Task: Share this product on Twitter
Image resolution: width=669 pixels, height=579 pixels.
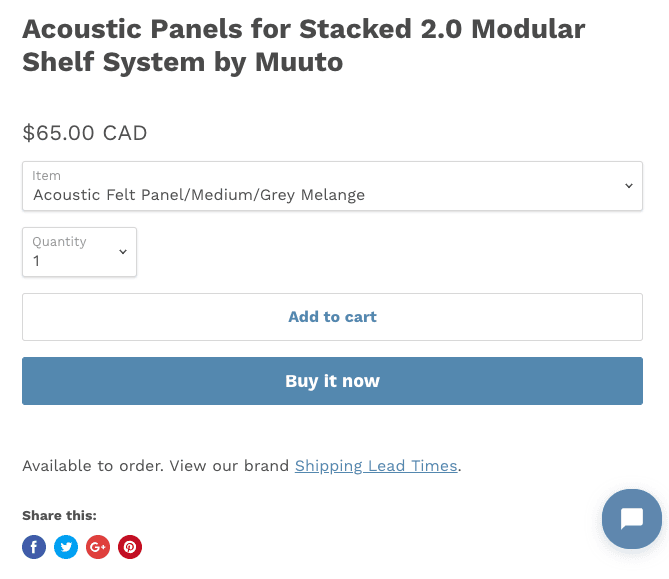Action: click(66, 547)
